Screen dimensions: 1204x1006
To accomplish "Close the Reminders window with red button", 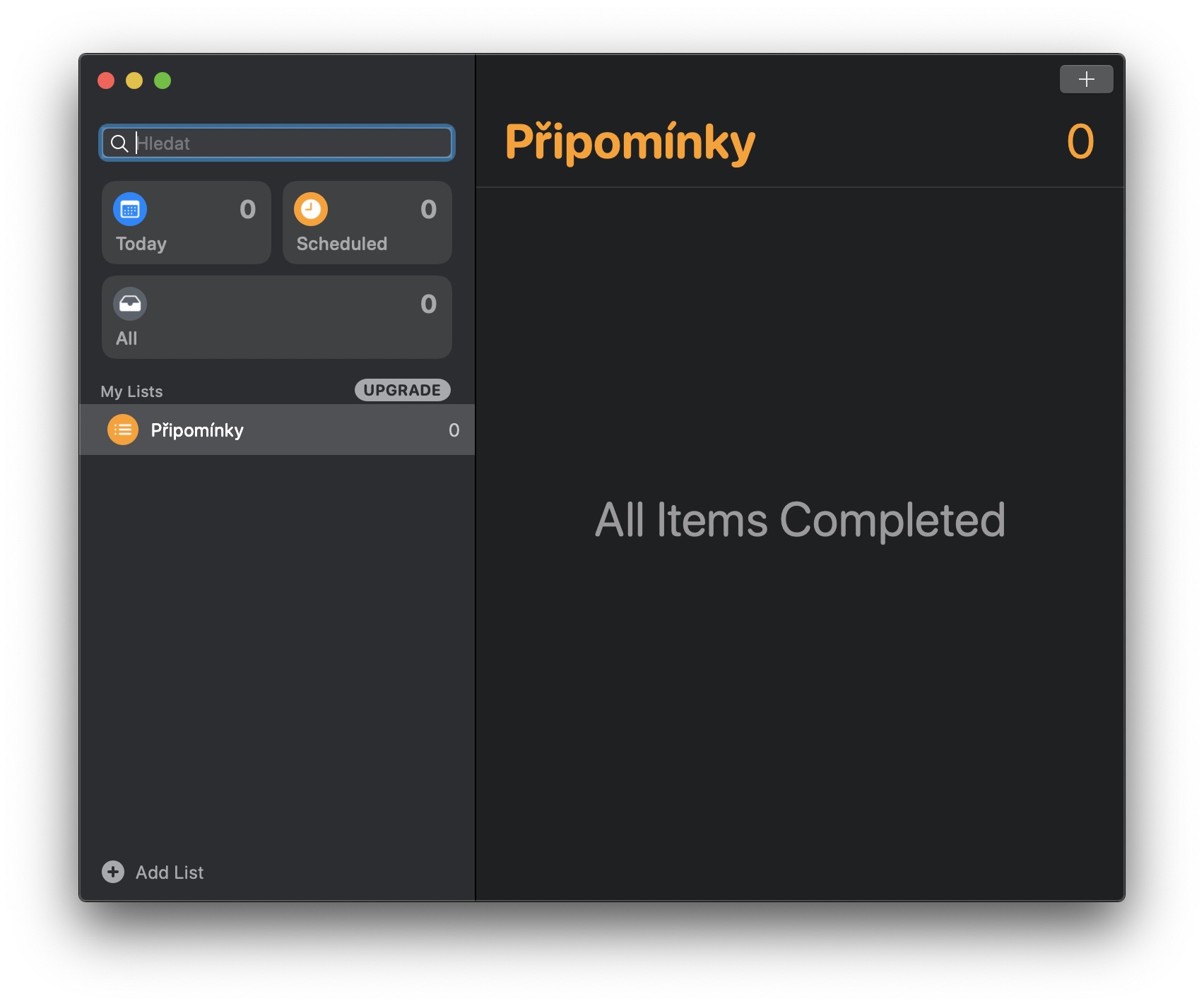I will 106,81.
